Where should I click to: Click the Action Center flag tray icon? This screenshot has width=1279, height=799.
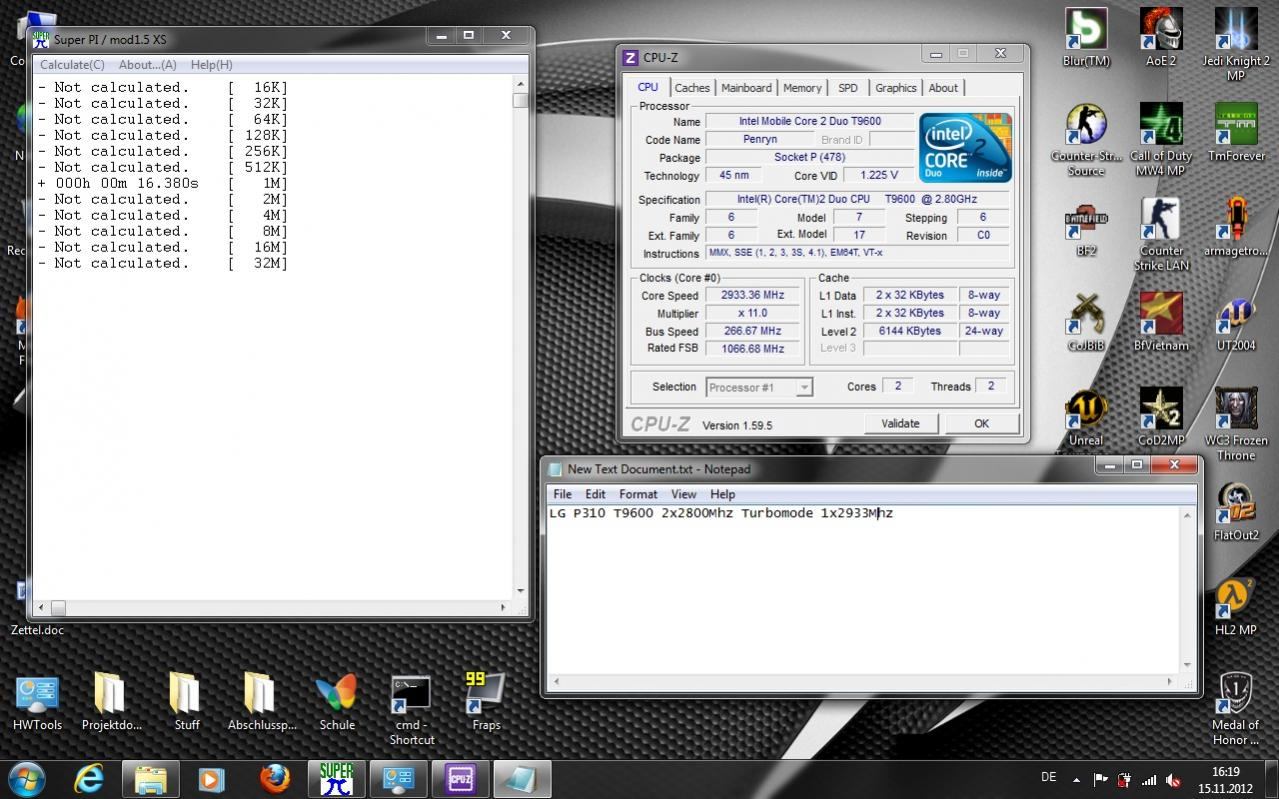pos(1100,780)
